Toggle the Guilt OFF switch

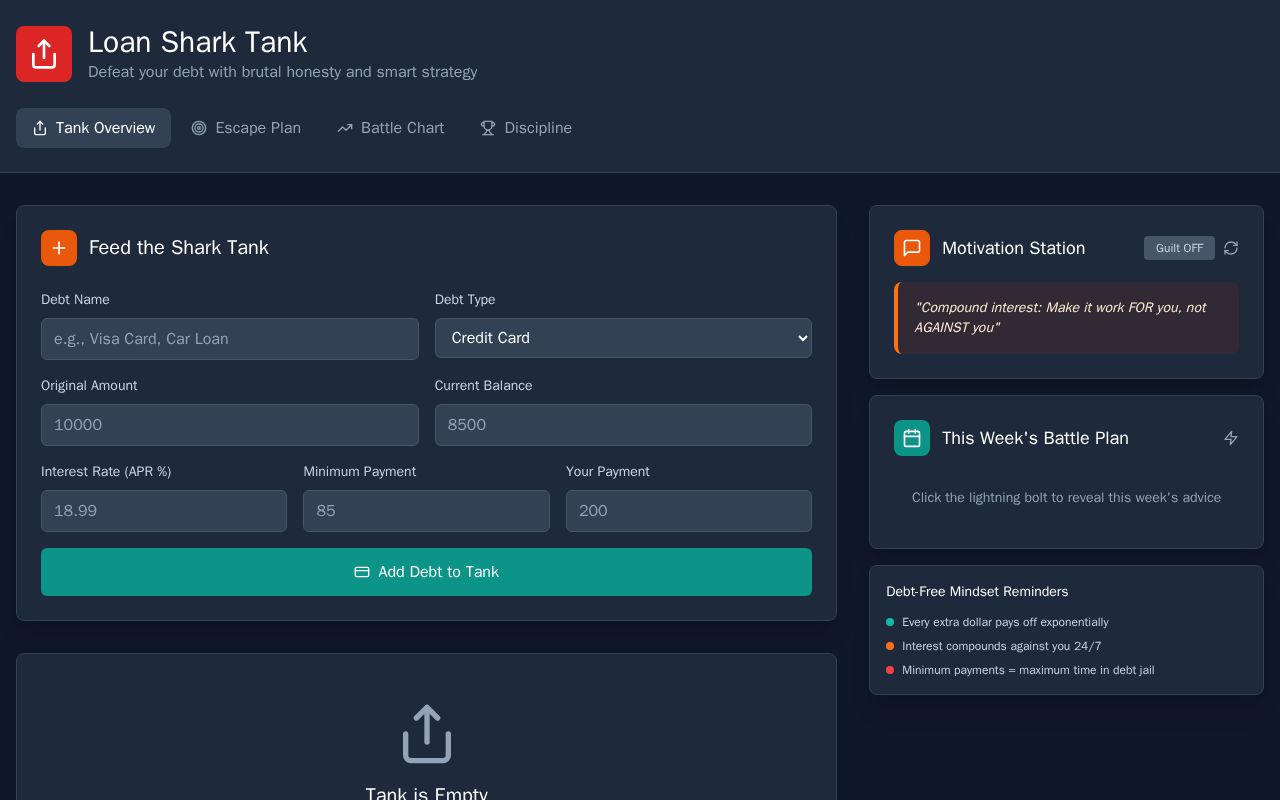point(1179,248)
